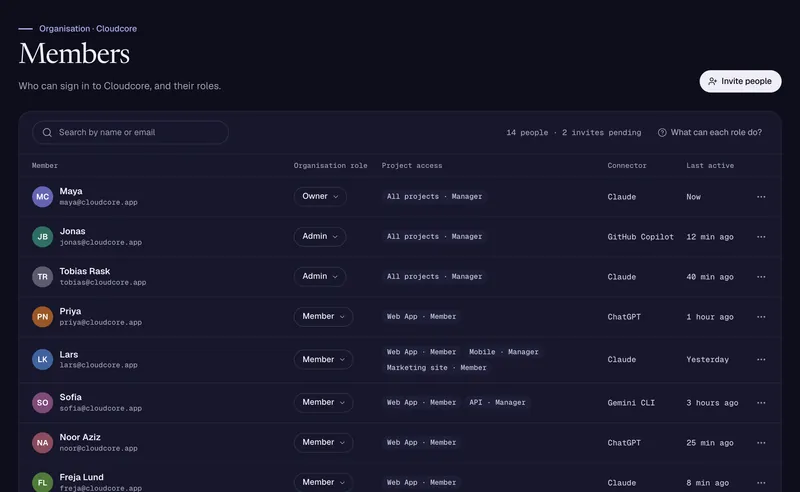Image resolution: width=800 pixels, height=492 pixels.
Task: Click the Last active column header
Action: click(710, 165)
